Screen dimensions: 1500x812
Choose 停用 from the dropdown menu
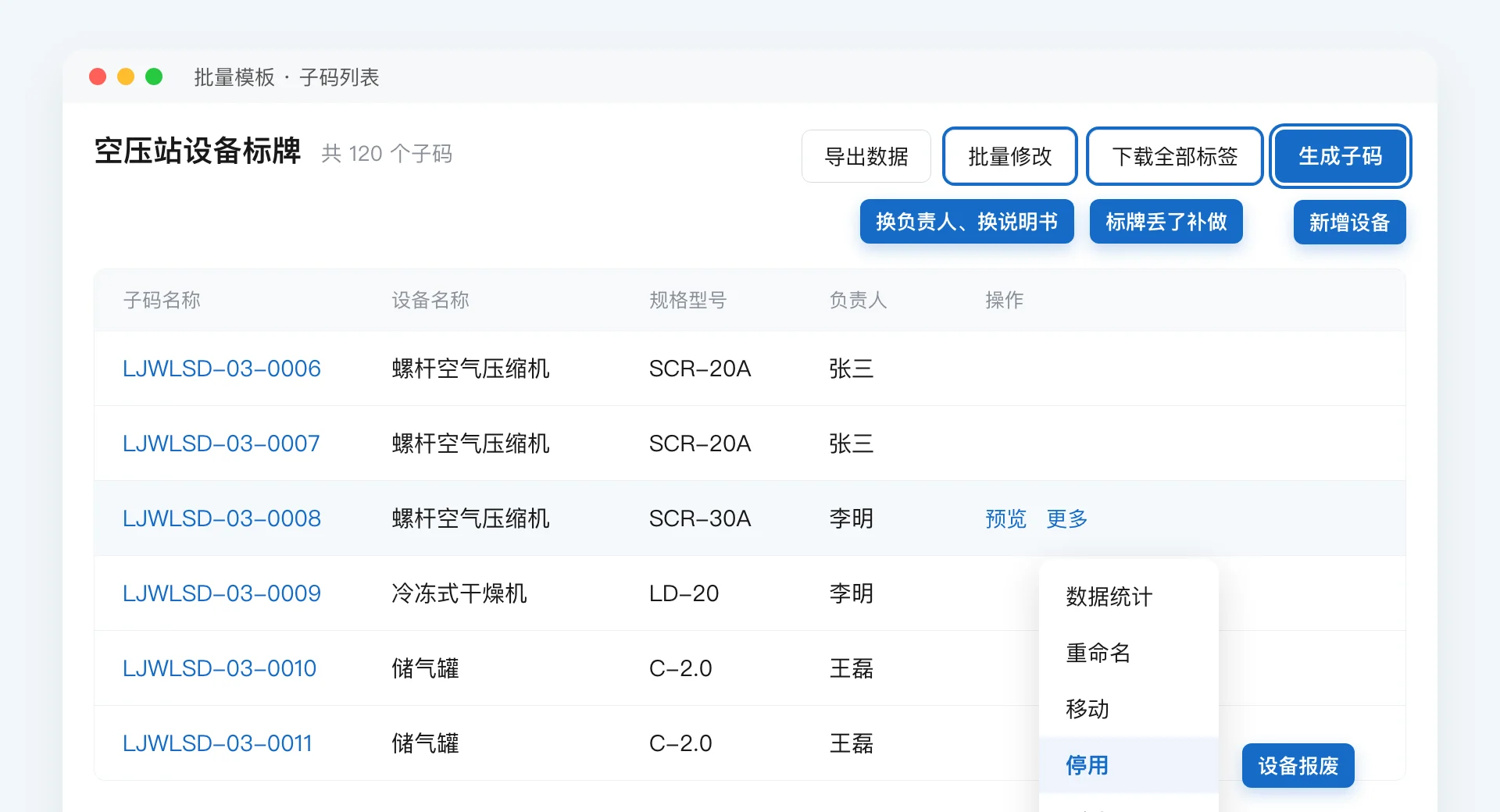pyautogui.click(x=1129, y=765)
